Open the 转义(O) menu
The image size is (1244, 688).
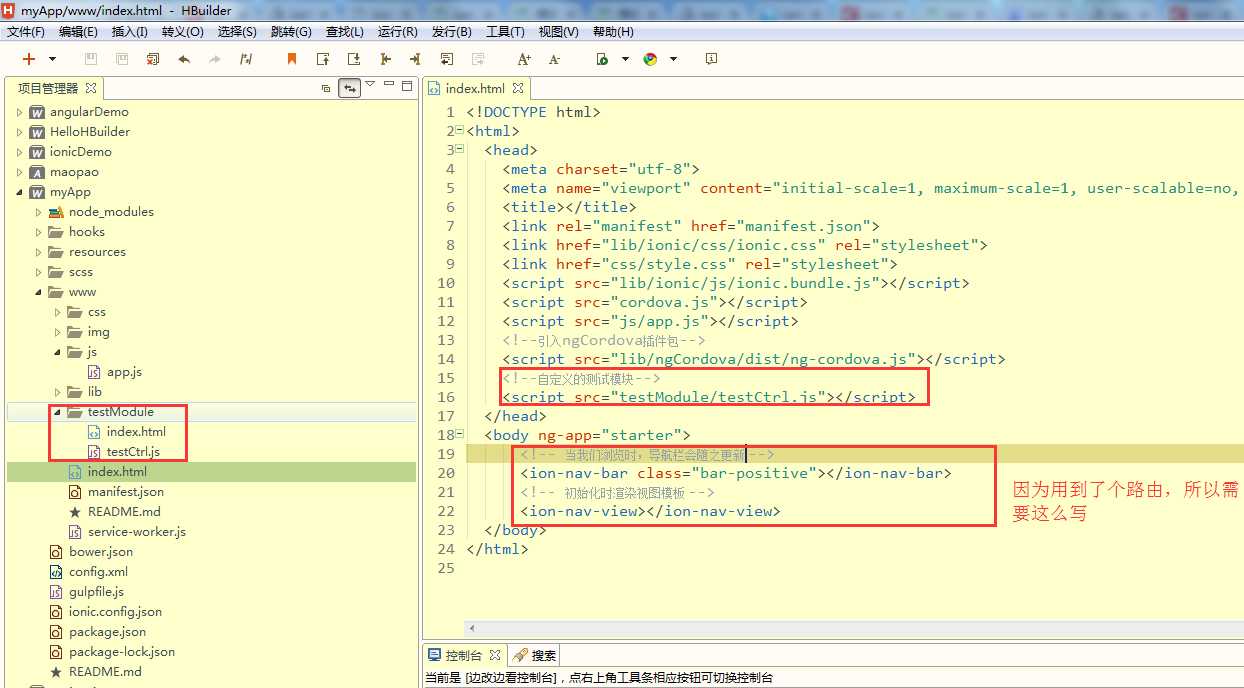182,32
